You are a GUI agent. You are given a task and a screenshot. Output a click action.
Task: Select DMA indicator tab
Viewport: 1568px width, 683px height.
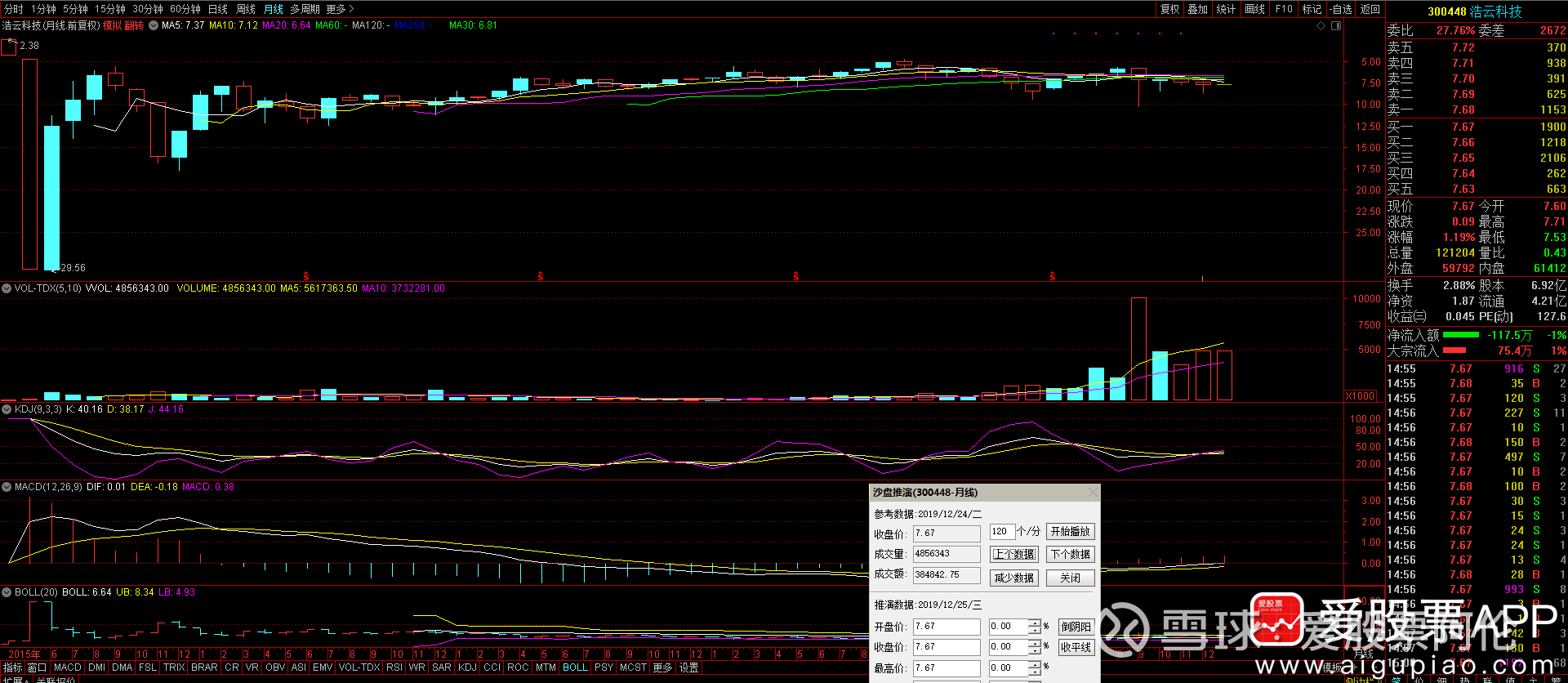122,667
